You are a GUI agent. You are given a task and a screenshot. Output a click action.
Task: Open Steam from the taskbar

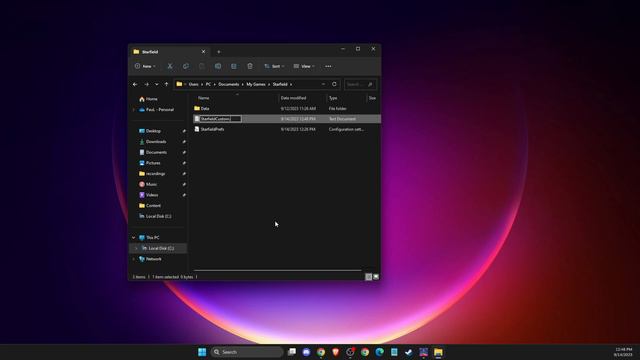click(409, 352)
